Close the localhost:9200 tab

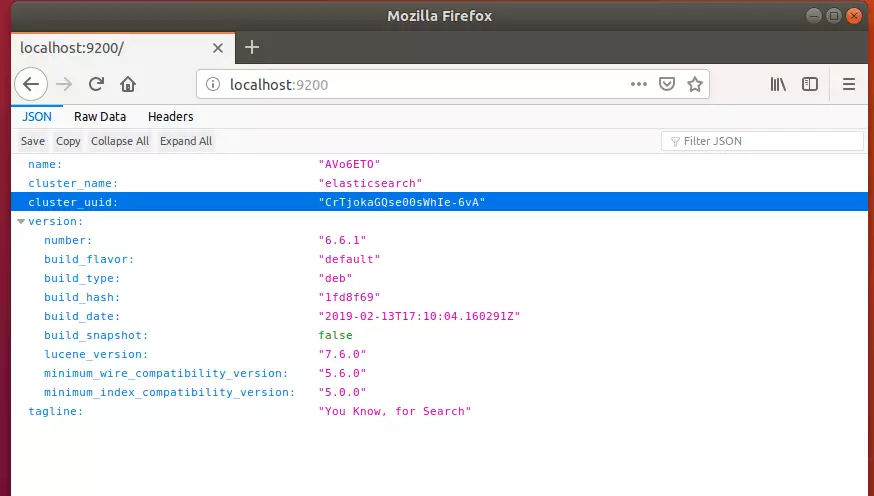click(x=218, y=48)
